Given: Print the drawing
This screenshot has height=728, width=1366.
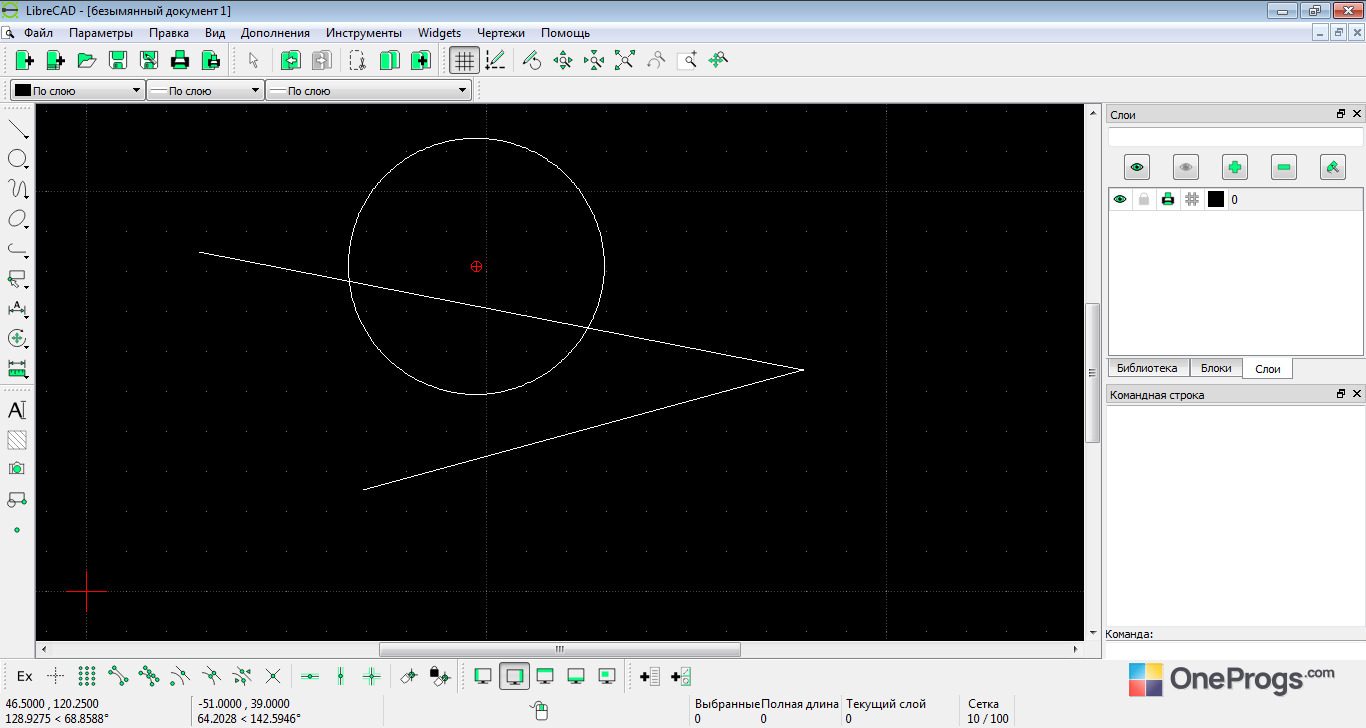Looking at the screenshot, I should (179, 60).
